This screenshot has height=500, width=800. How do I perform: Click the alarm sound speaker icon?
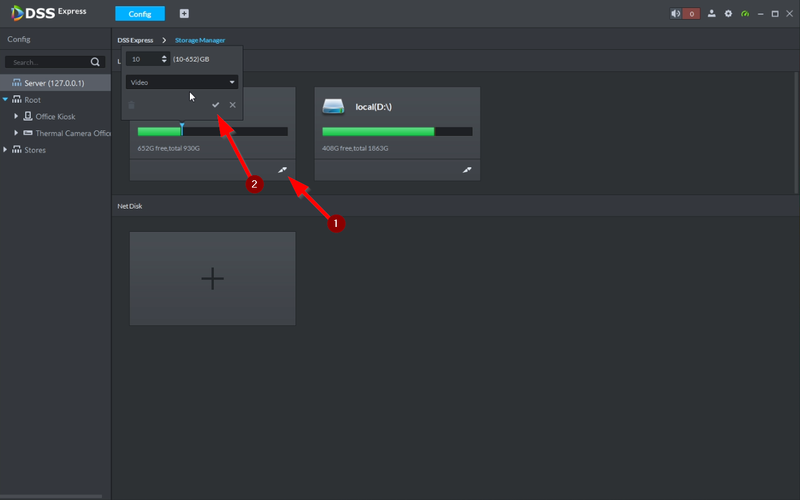coord(676,14)
